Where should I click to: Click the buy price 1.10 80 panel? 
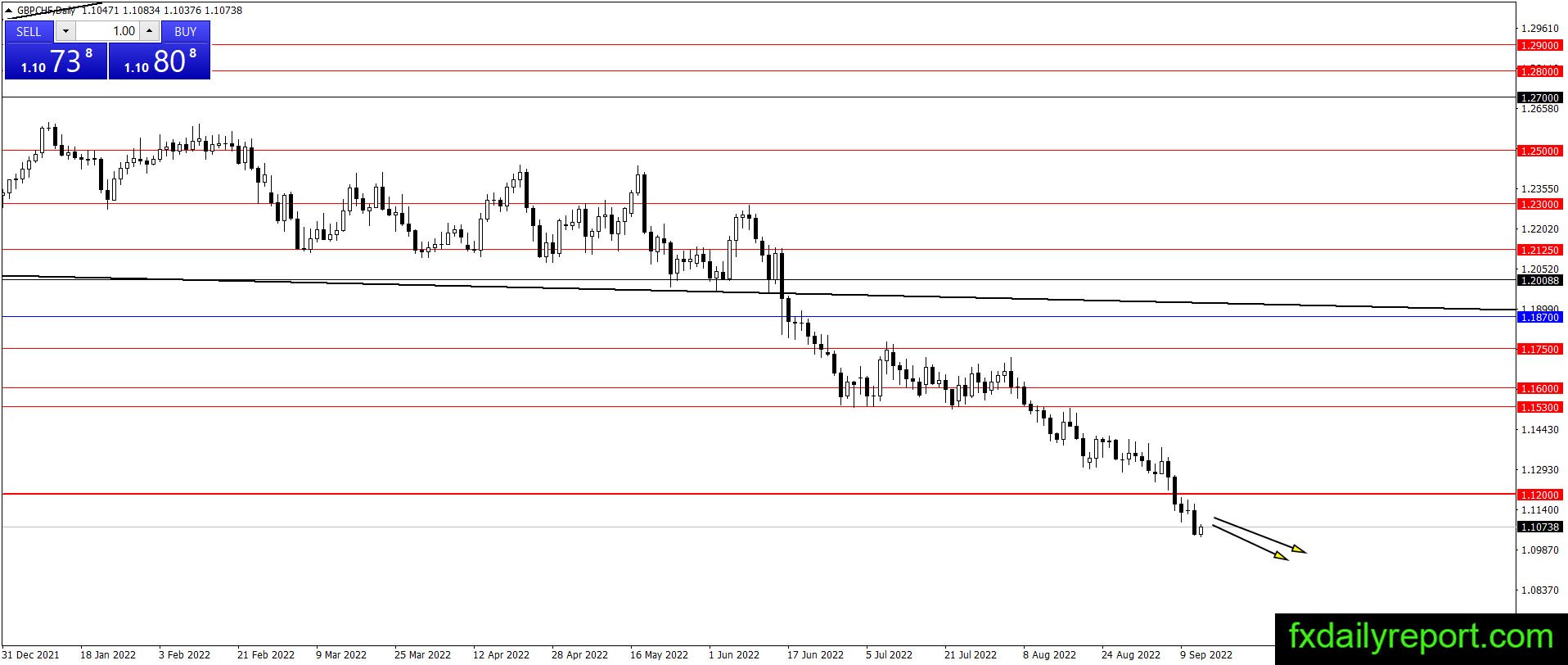(x=160, y=61)
